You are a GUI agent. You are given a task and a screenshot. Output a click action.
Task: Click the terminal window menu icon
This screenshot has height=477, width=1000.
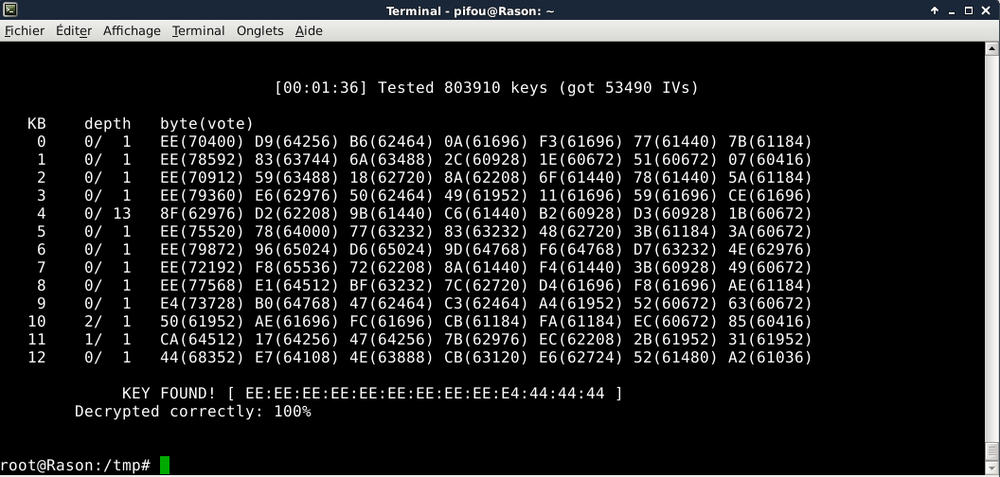(10, 10)
